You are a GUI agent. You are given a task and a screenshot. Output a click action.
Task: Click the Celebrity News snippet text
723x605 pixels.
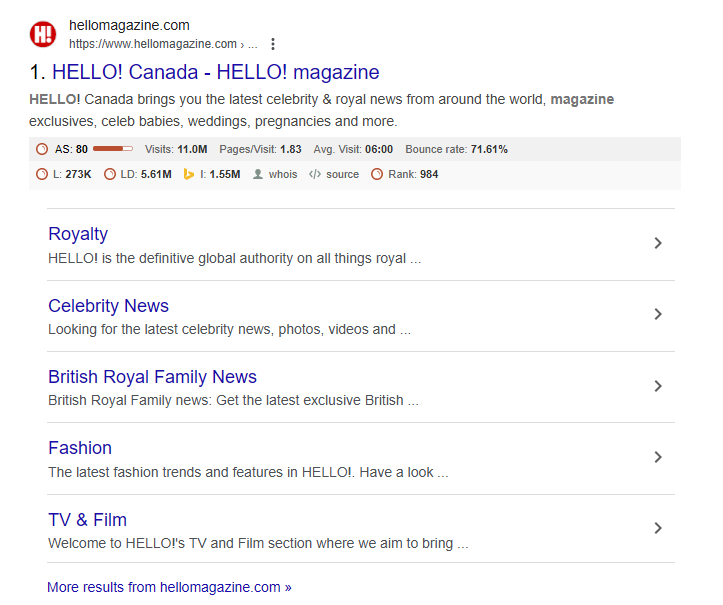pos(230,329)
